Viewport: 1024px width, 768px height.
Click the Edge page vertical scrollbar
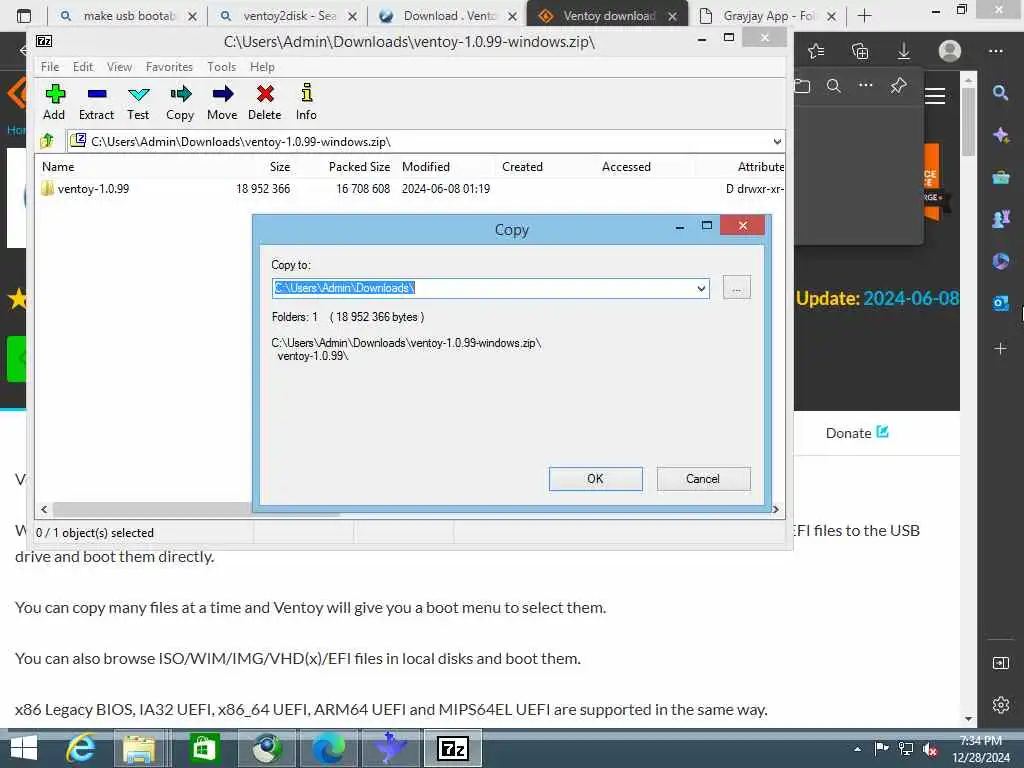click(x=968, y=124)
